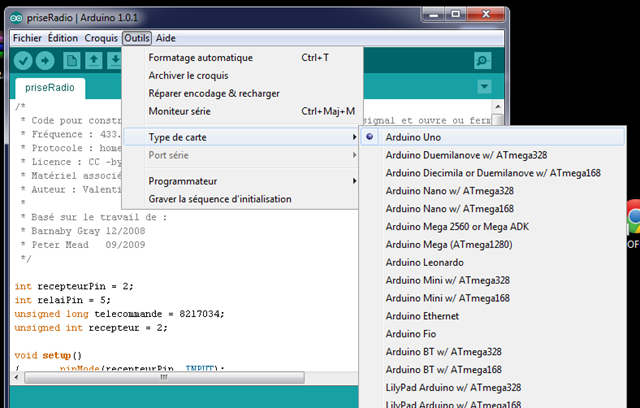The height and width of the screenshot is (408, 640).
Task: Click the Save sketch down-arrow icon
Action: click(115, 61)
